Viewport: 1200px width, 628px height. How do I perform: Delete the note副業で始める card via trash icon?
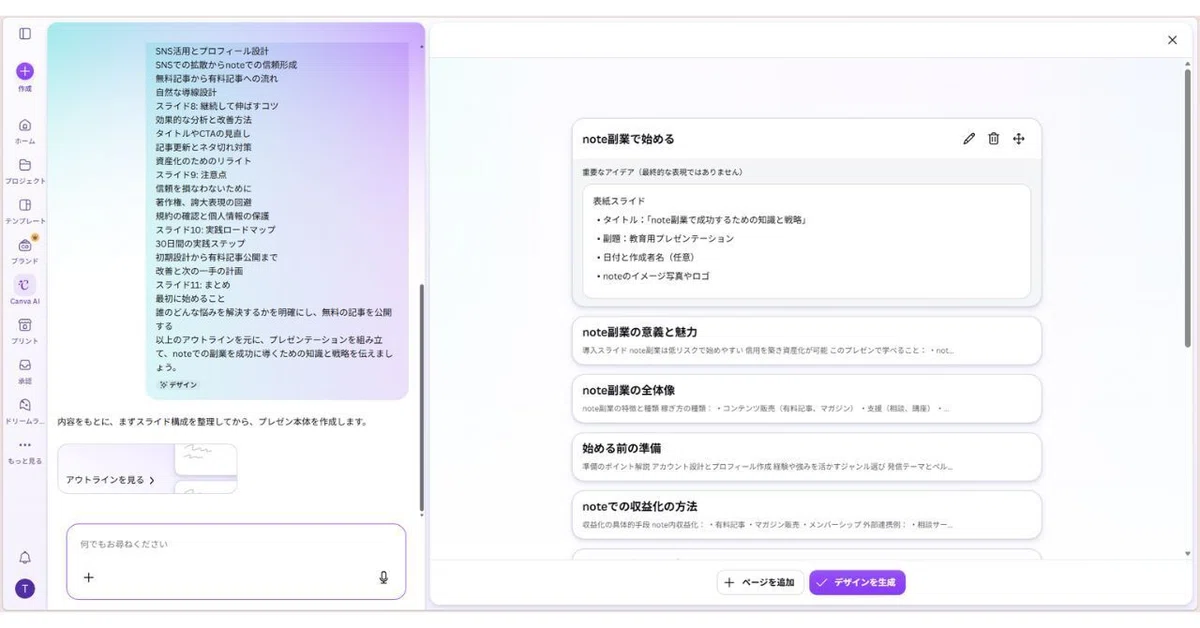click(993, 139)
